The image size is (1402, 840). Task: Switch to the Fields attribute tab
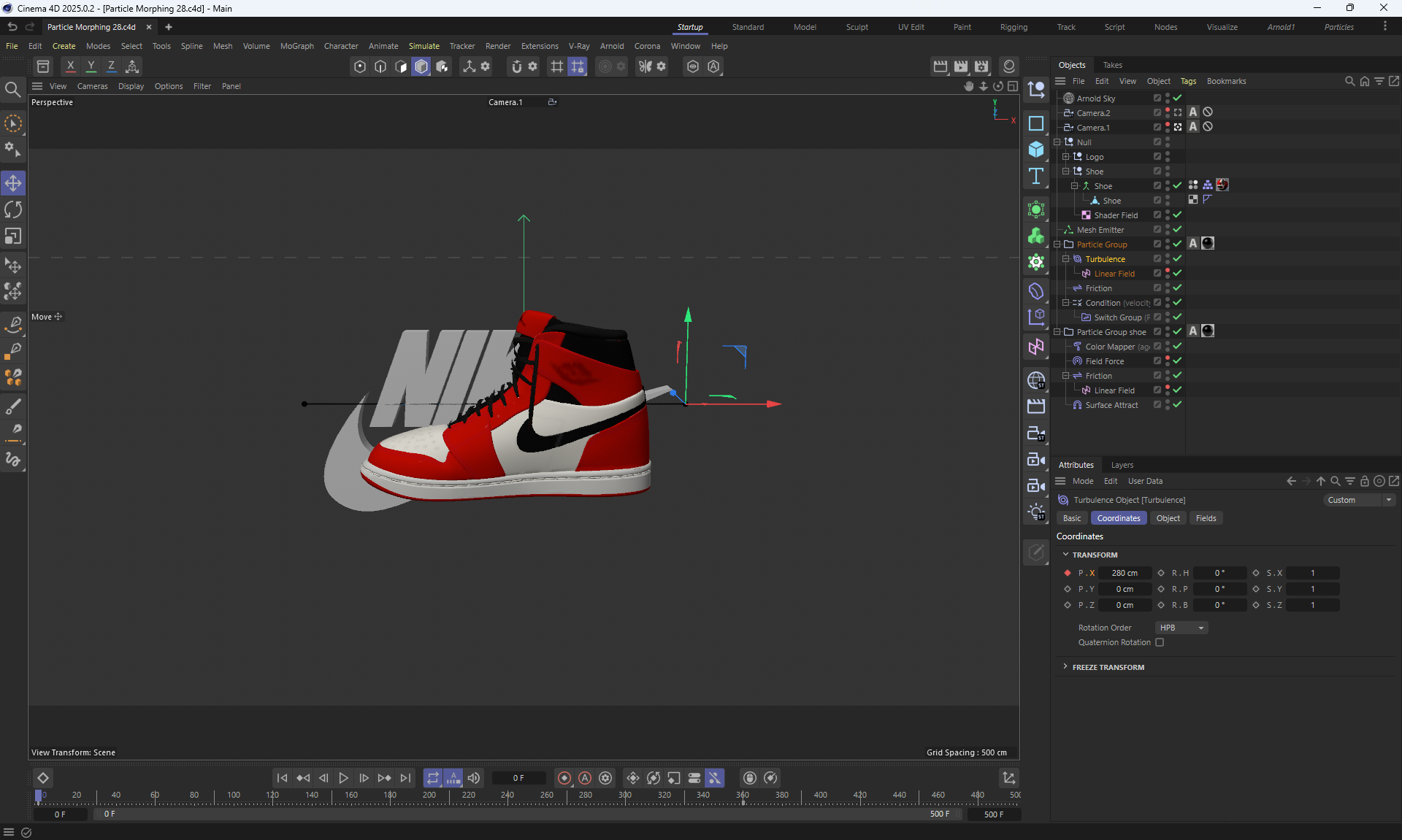click(1206, 518)
